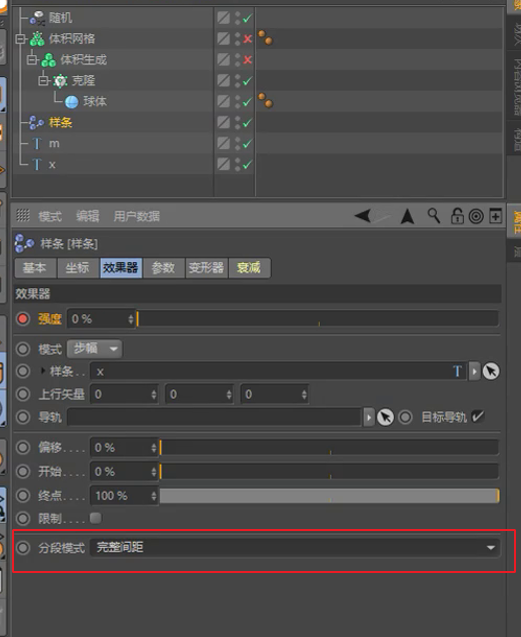
Task: Switch to the 坐标 tab
Action: 78,268
